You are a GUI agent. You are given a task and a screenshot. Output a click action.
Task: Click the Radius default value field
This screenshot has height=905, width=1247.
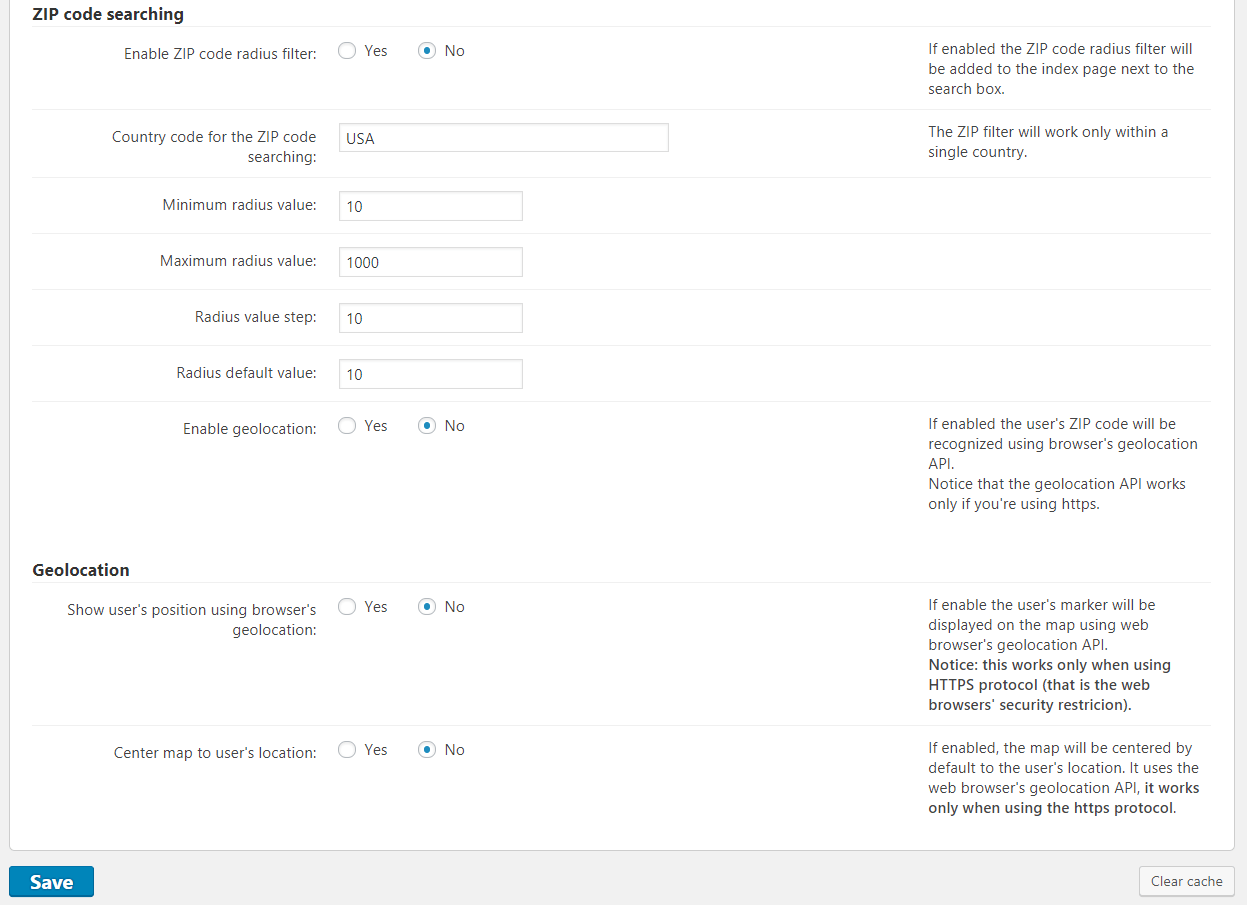[430, 374]
